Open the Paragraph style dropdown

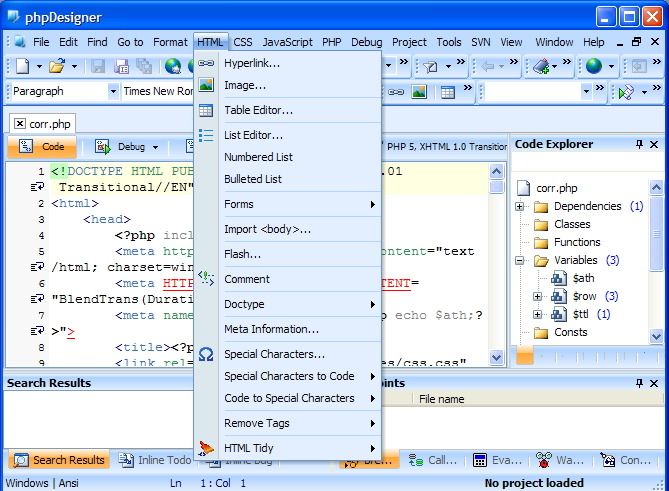point(113,91)
